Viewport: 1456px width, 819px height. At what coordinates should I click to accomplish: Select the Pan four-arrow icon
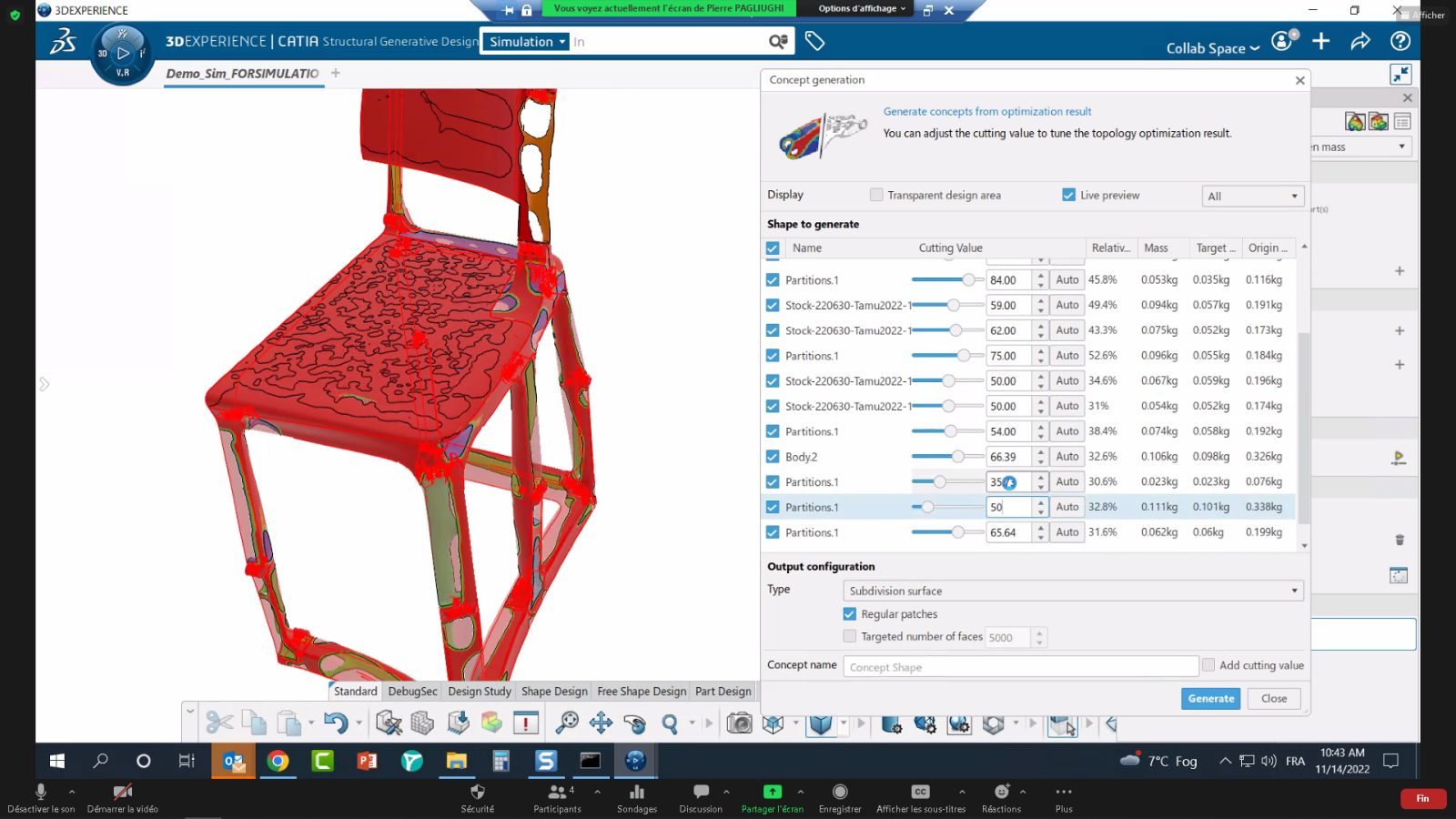601,723
